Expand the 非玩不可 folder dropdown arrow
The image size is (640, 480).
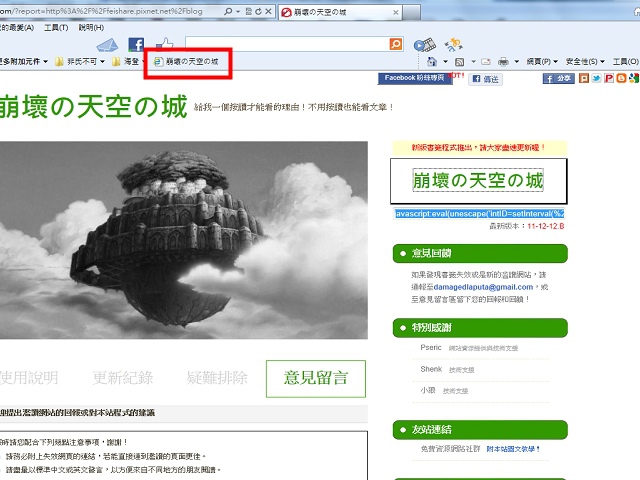pyautogui.click(x=102, y=62)
